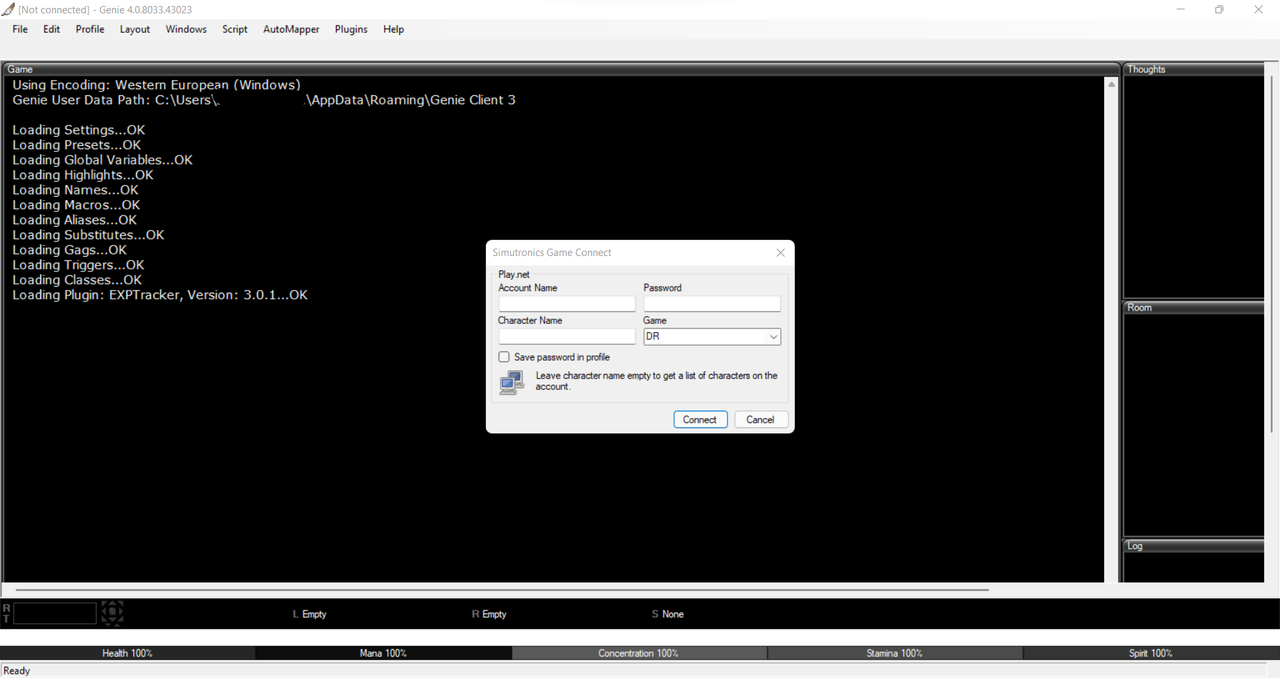The height and width of the screenshot is (678, 1280).
Task: Click the Game panel title bar
Action: 560,69
